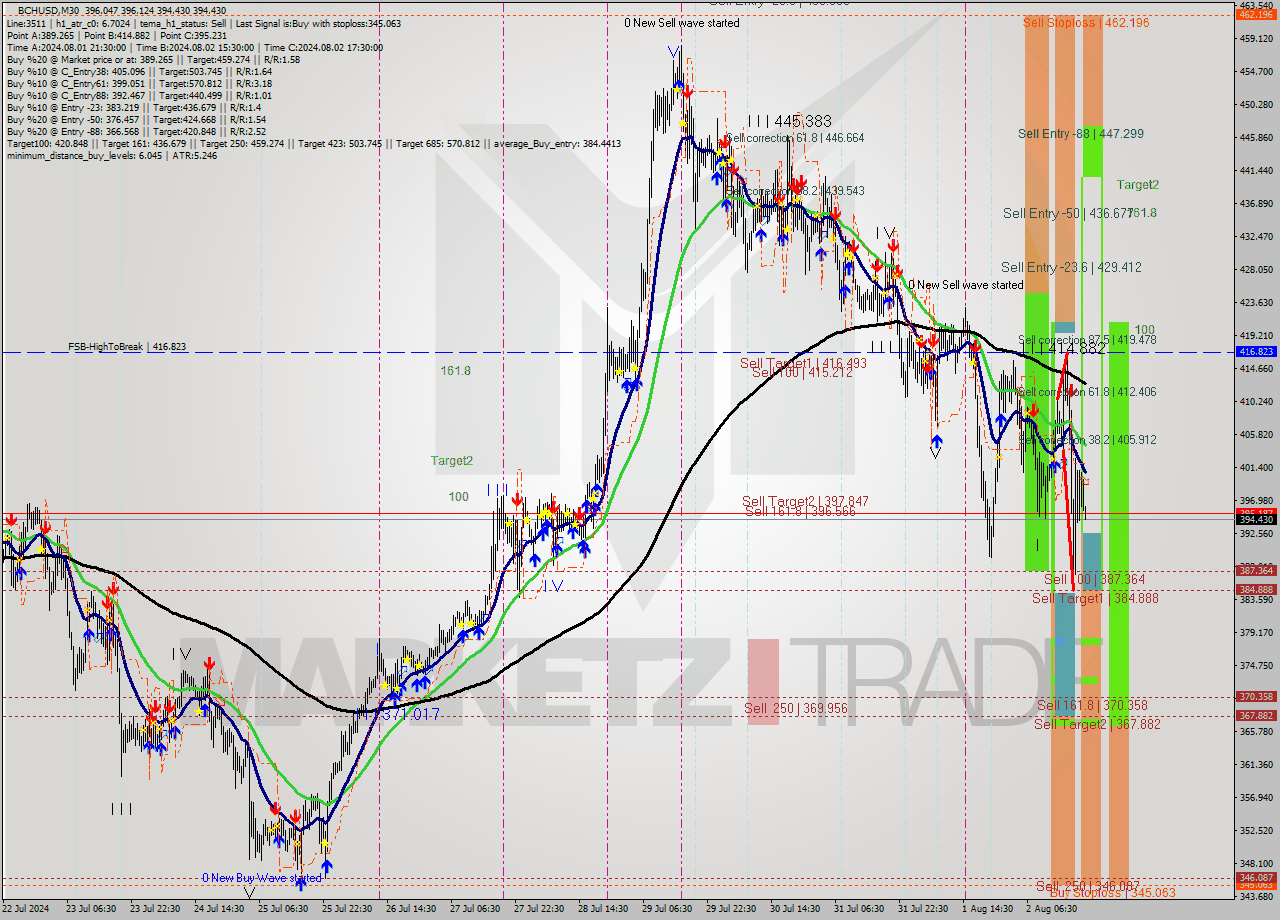The height and width of the screenshot is (920, 1280).
Task: Click the 'Sell Target1 | 384.888' label
Action: [x=1095, y=598]
